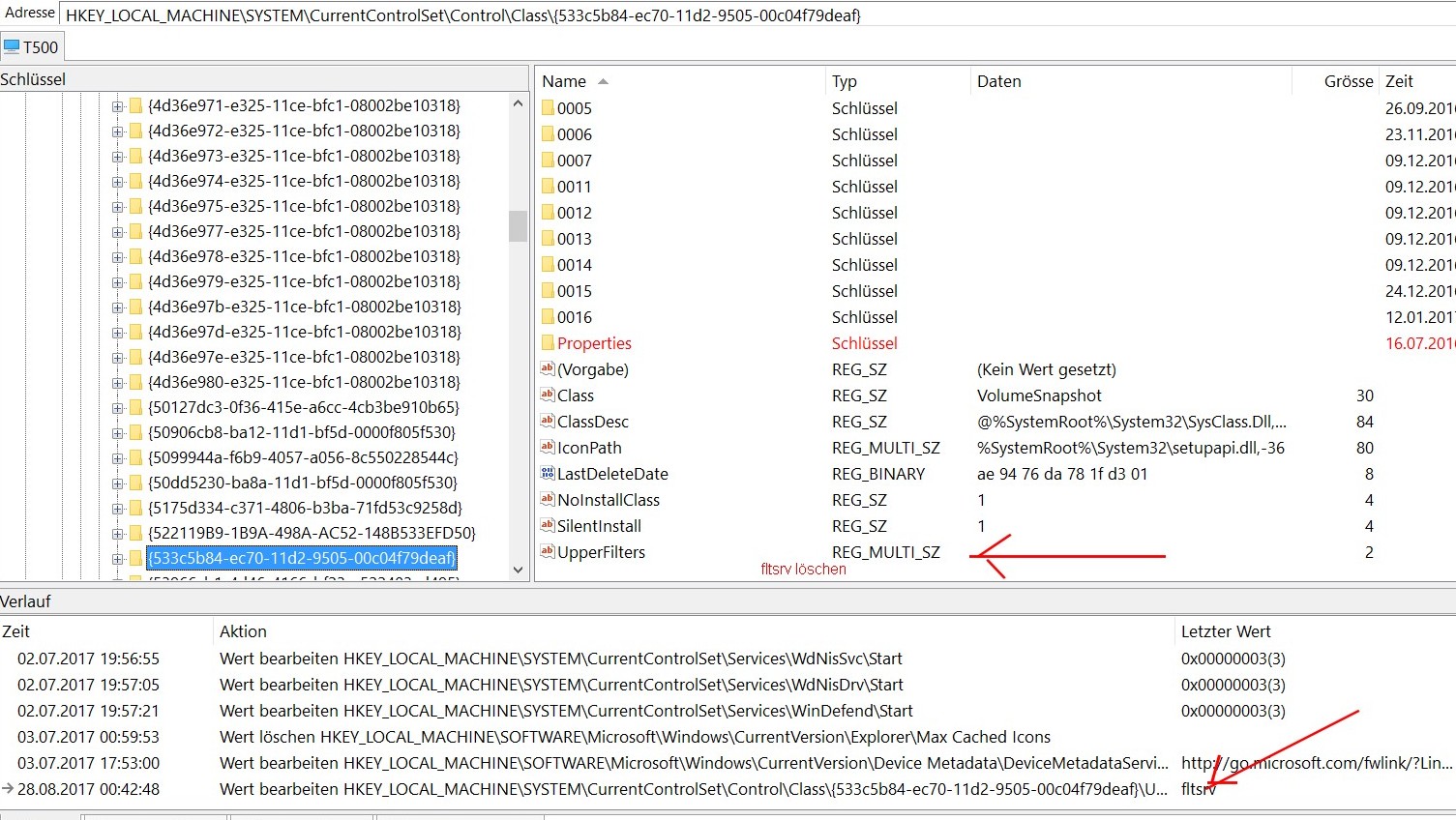Click data cell 'ae 94 76 da 78 1f d3 01'
This screenshot has height=820, width=1456.
pyautogui.click(x=1062, y=474)
